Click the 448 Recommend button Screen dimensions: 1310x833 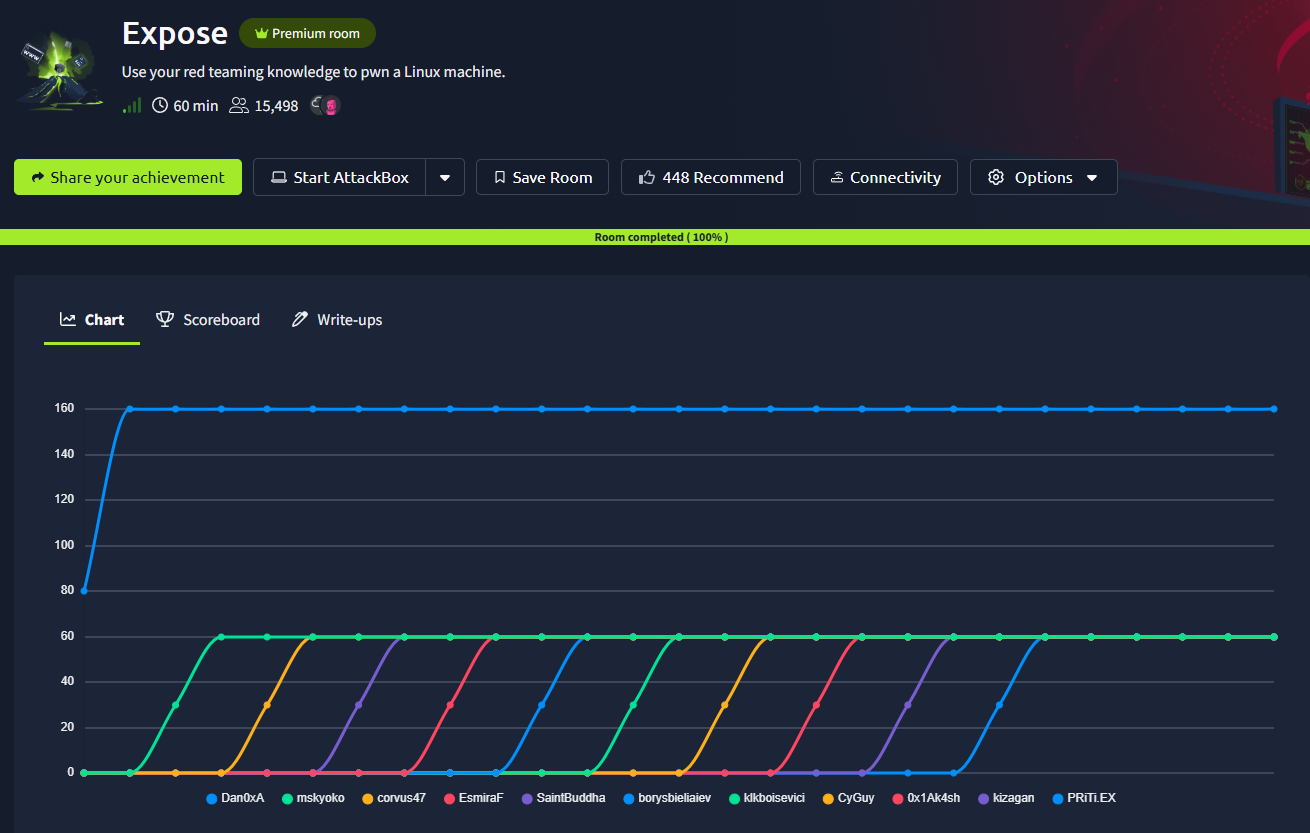click(710, 177)
